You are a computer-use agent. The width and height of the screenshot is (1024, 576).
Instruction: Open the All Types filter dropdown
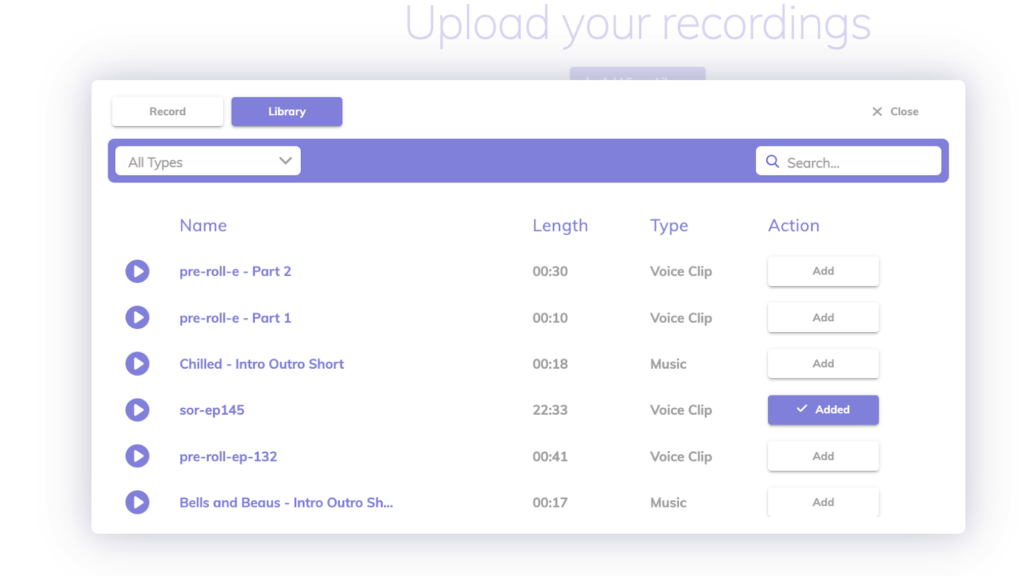point(208,161)
